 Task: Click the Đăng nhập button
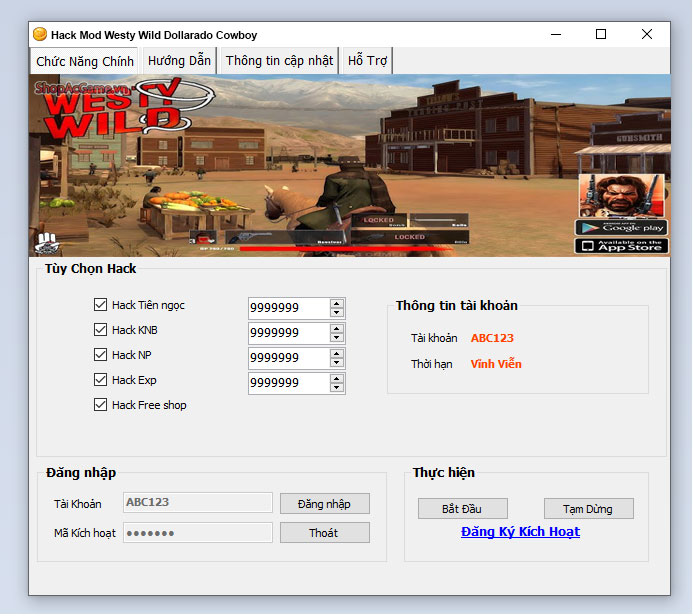[325, 504]
